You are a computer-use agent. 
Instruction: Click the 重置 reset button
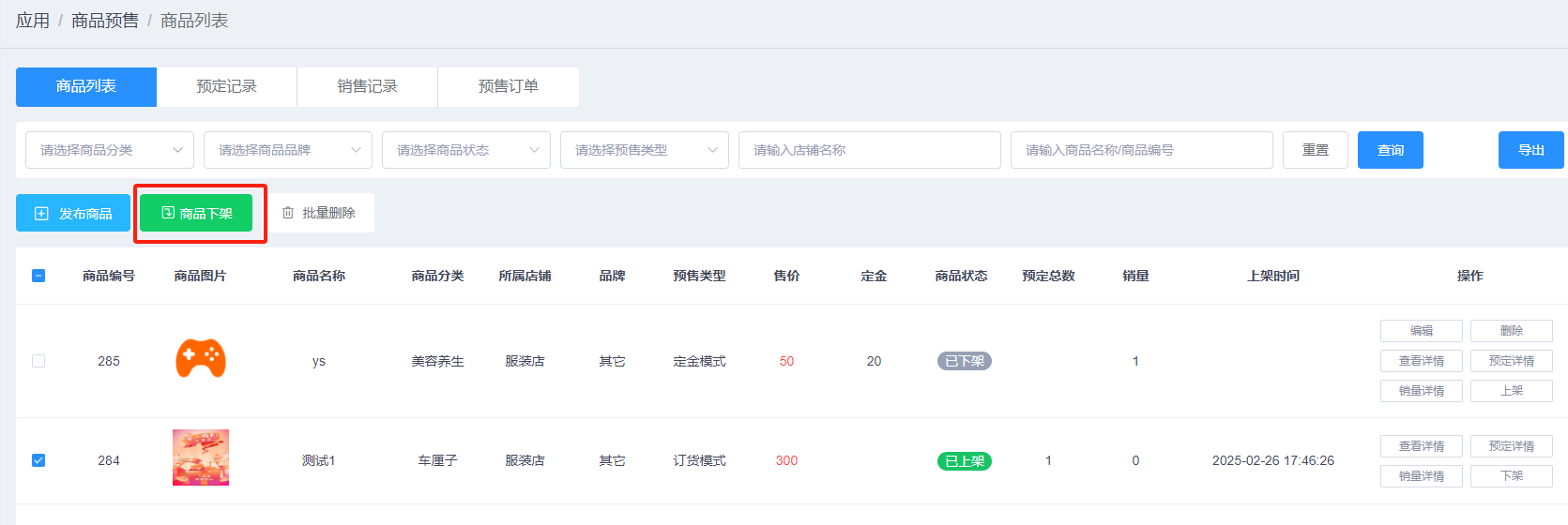[x=1315, y=150]
